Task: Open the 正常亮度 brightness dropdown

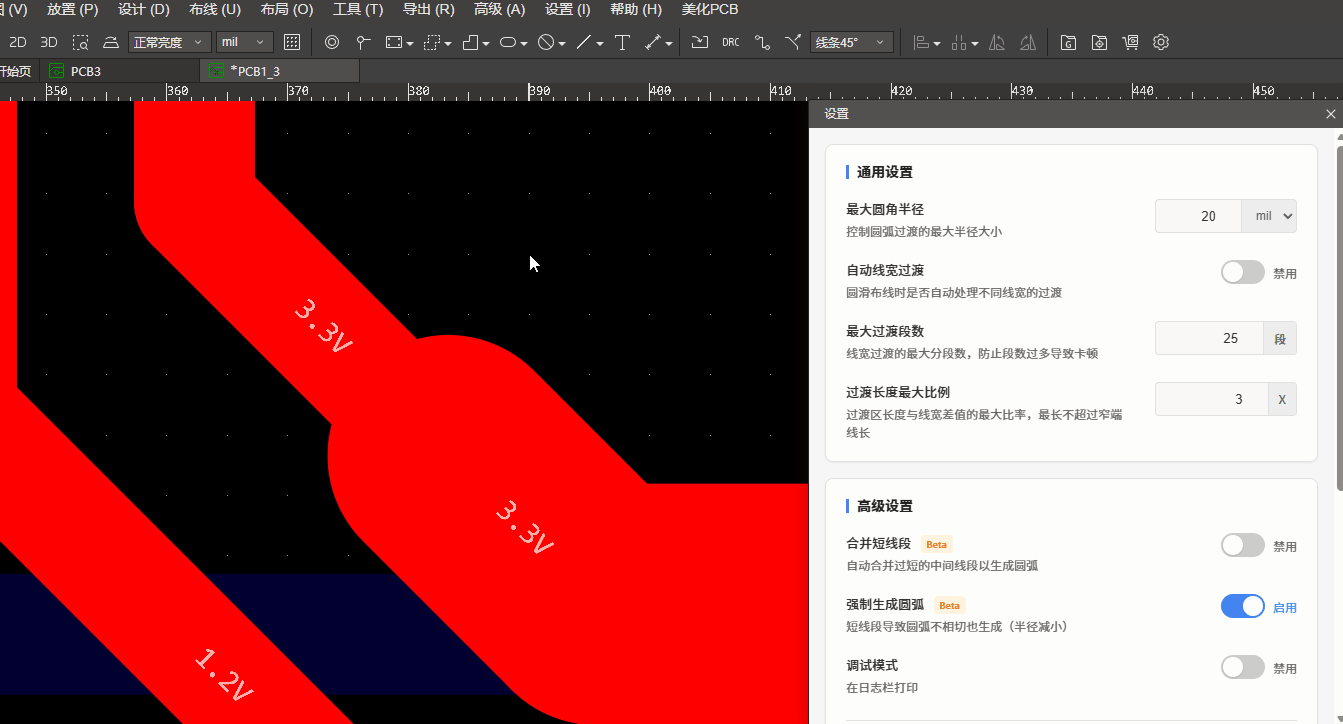Action: click(169, 42)
